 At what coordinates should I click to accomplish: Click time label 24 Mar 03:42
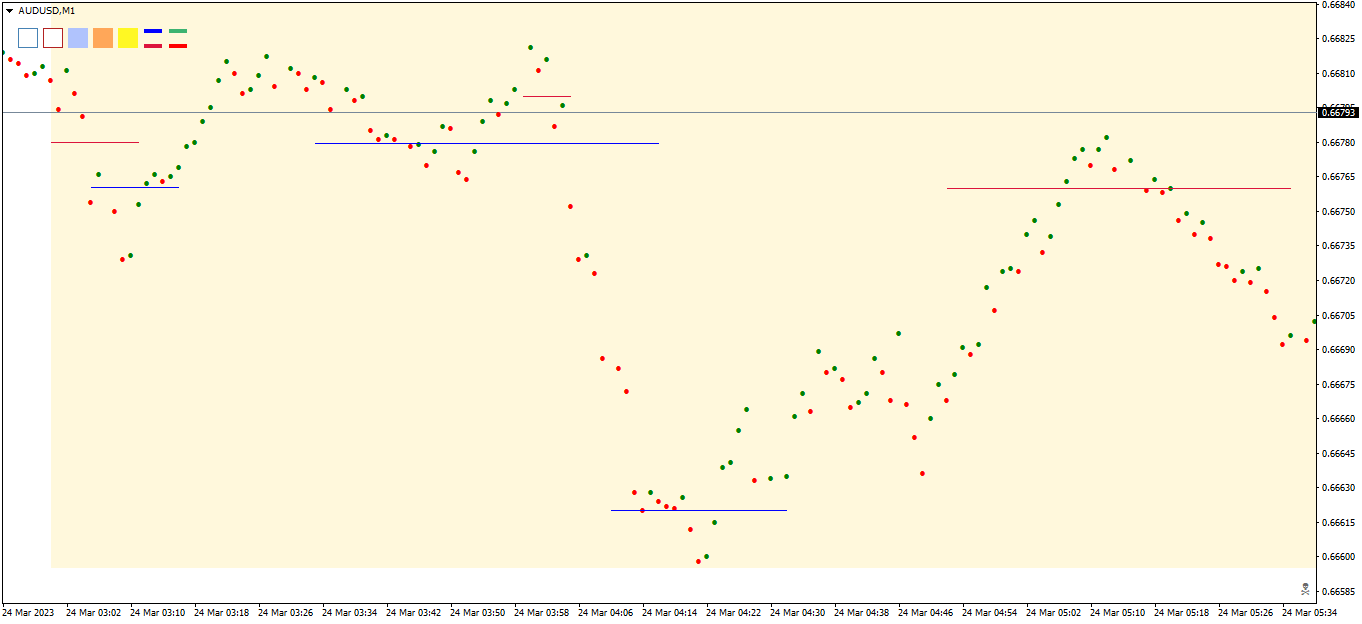click(x=413, y=612)
